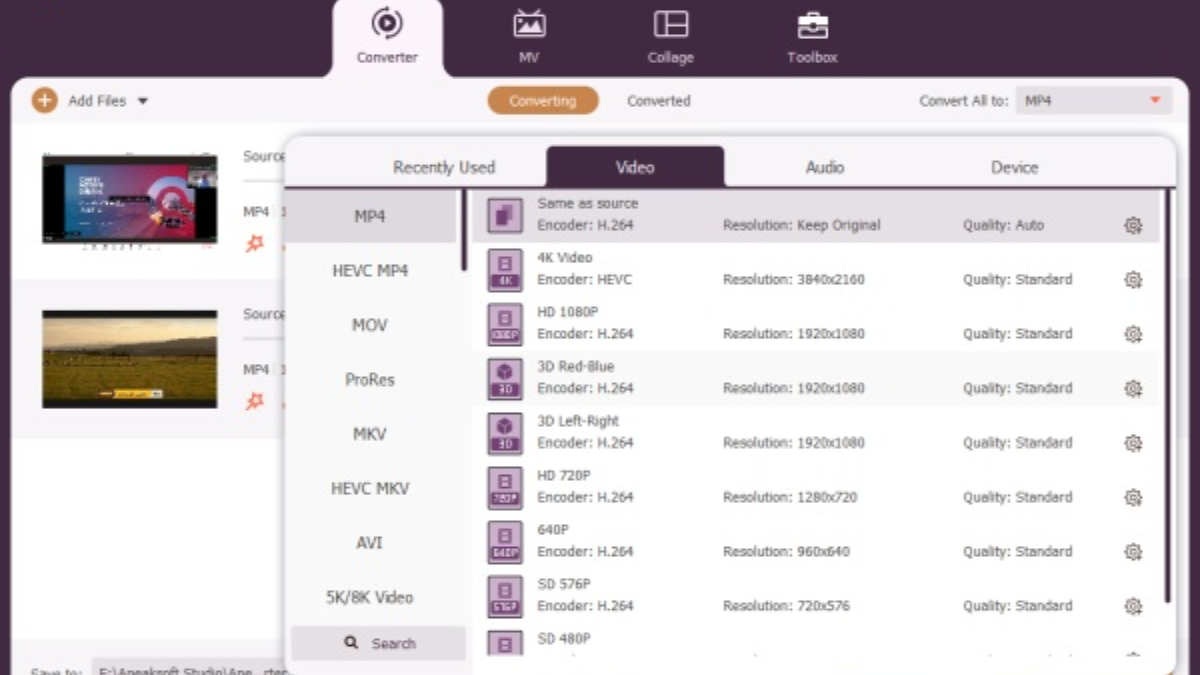Screen dimensions: 1200x675
Task: Click the 640P preset icon
Action: pyautogui.click(x=505, y=541)
